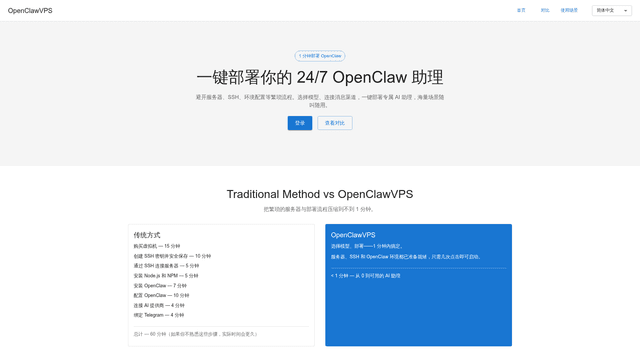This screenshot has width=640, height=360.
Task: Click row "安装 Node.js 和 NPM — 5 分钟"
Action: pyautogui.click(x=166, y=276)
